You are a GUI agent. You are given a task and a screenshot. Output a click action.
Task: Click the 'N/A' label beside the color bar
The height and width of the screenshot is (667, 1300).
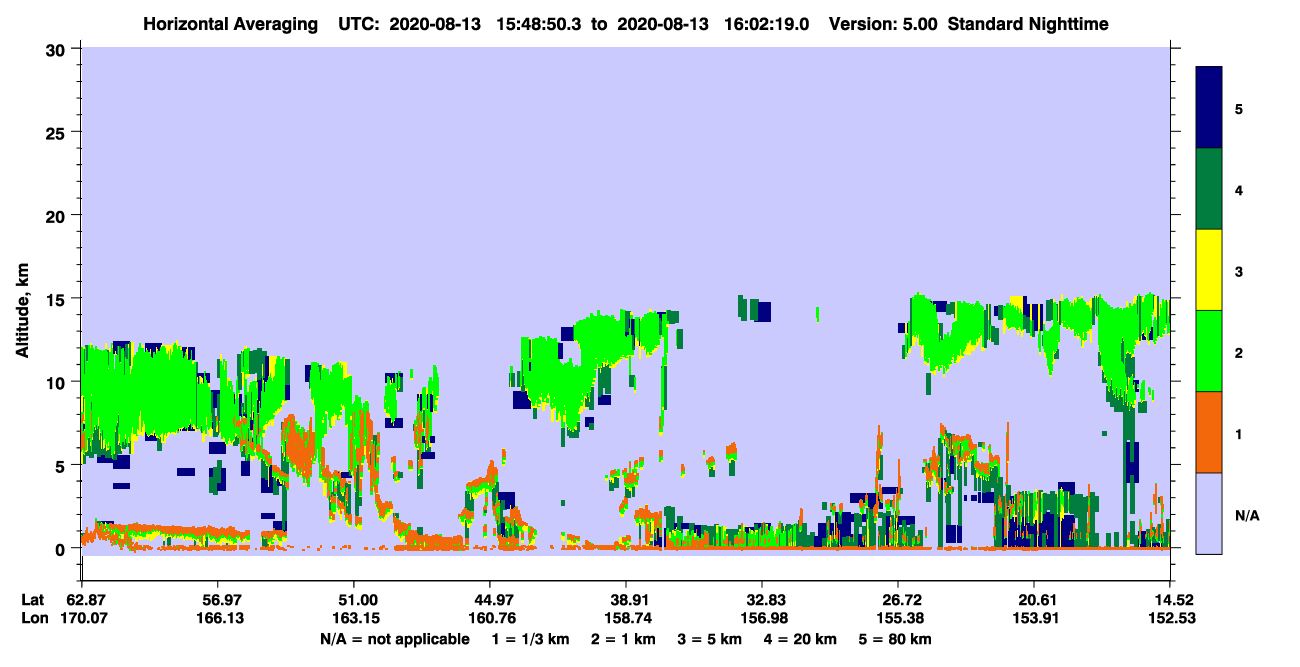tap(1246, 515)
